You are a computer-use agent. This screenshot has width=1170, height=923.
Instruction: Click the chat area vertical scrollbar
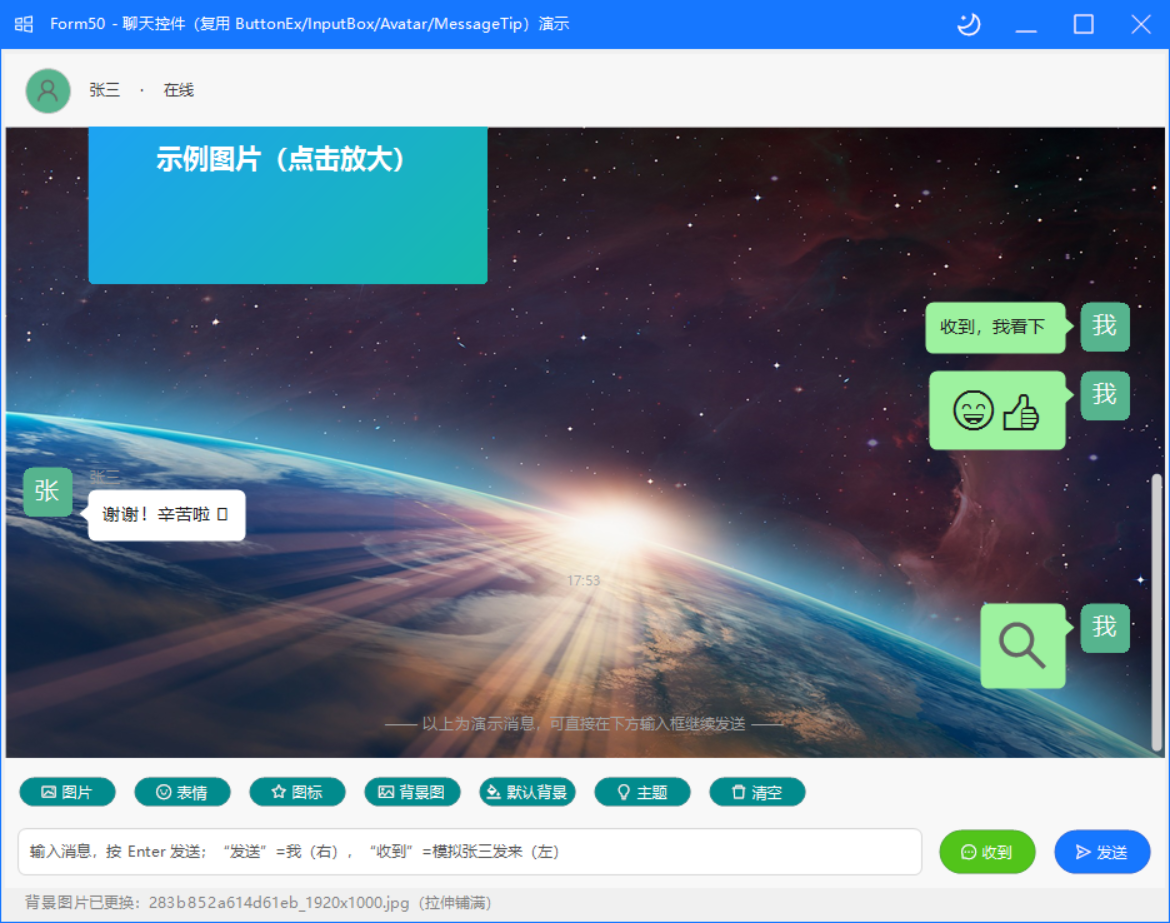tap(1157, 612)
